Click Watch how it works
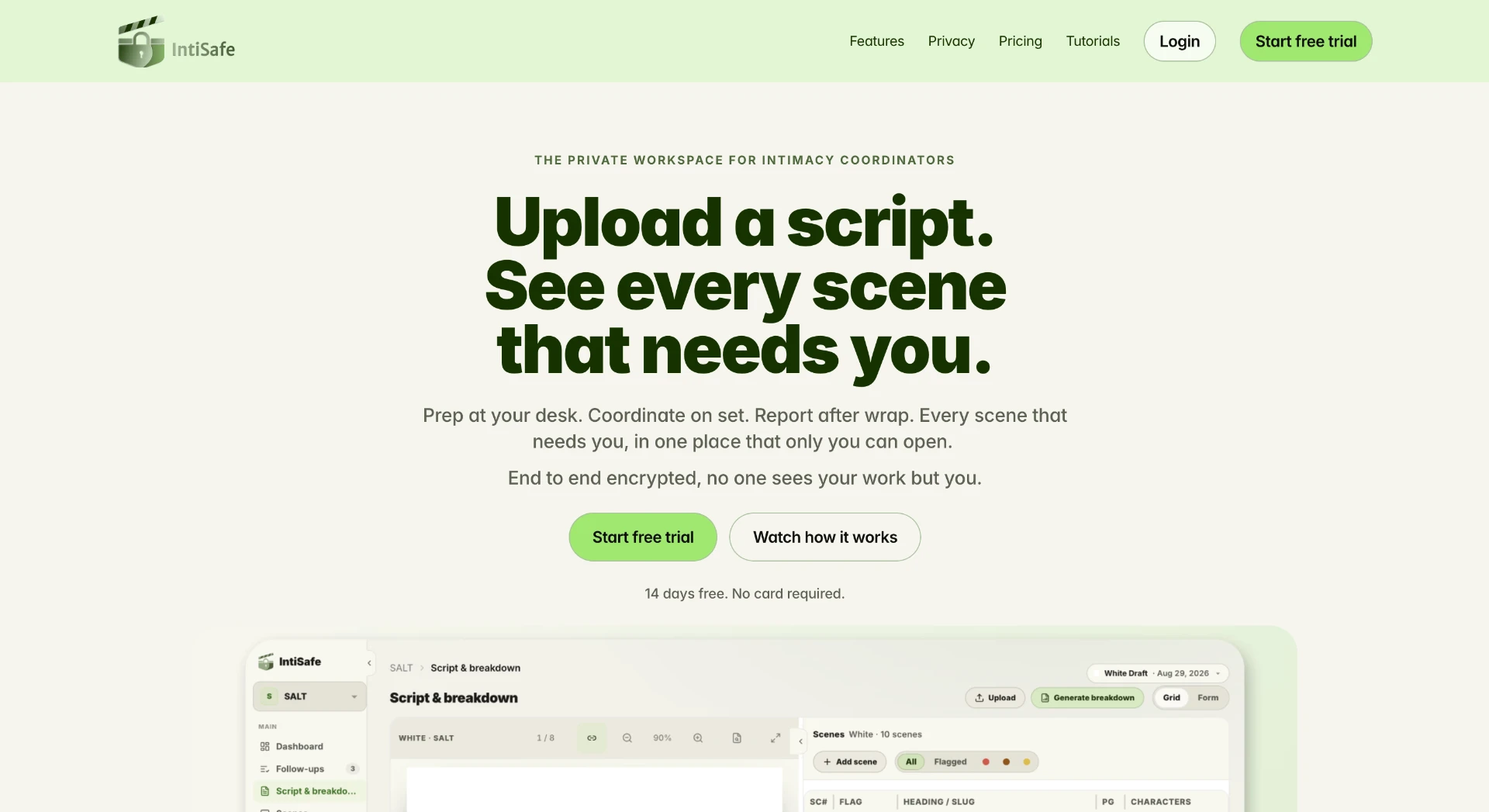 (825, 537)
